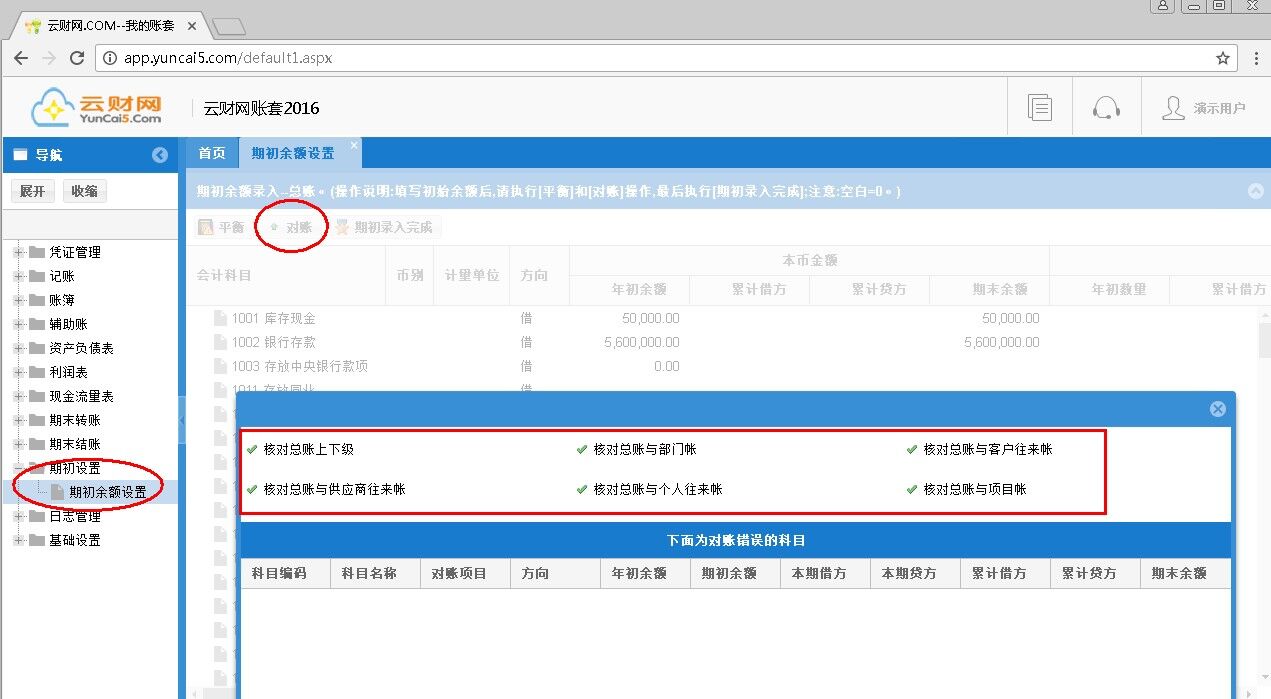Close the reconciliation popup dialog

point(1217,409)
